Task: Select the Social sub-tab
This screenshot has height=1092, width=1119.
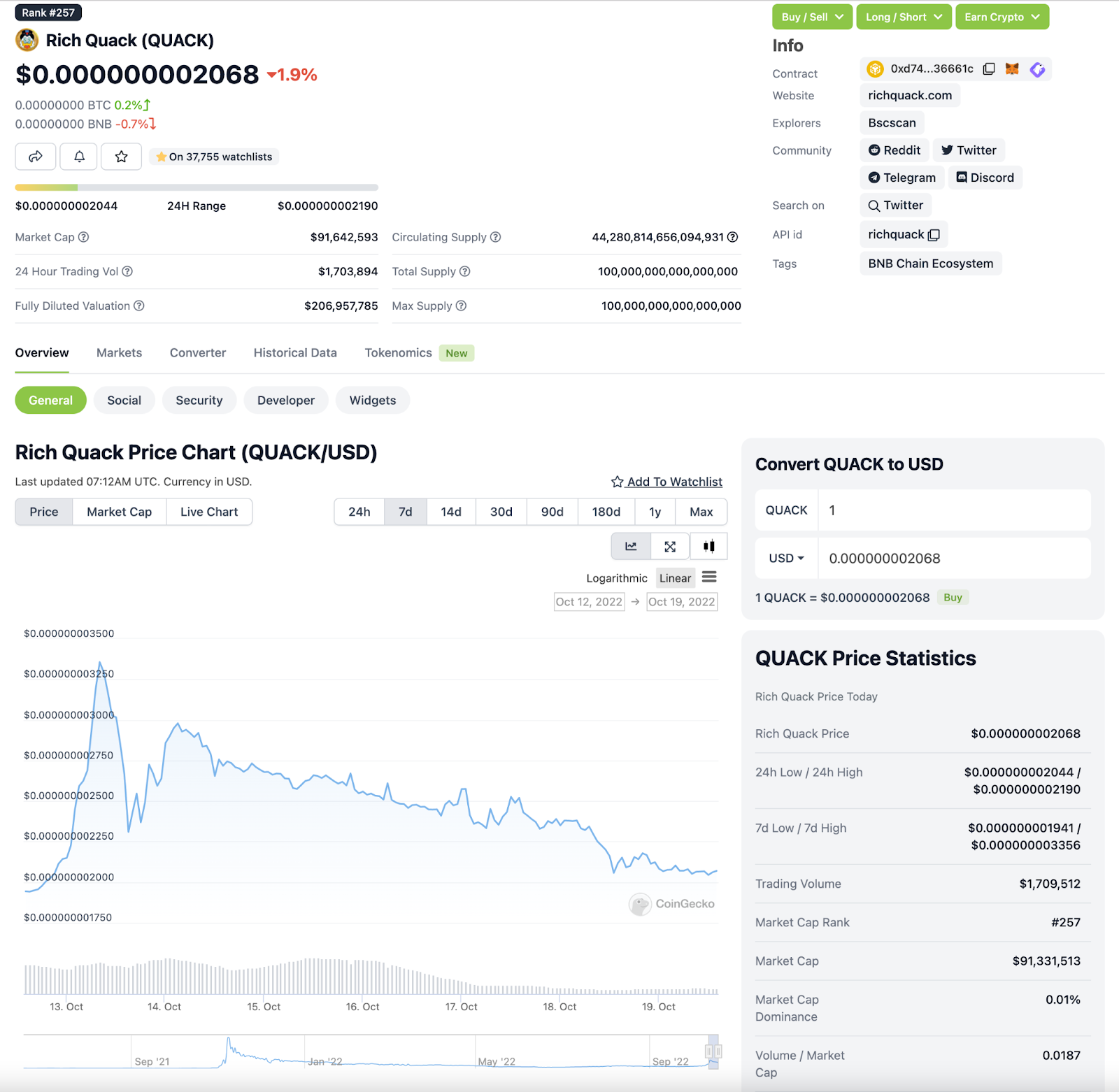Action: [124, 400]
